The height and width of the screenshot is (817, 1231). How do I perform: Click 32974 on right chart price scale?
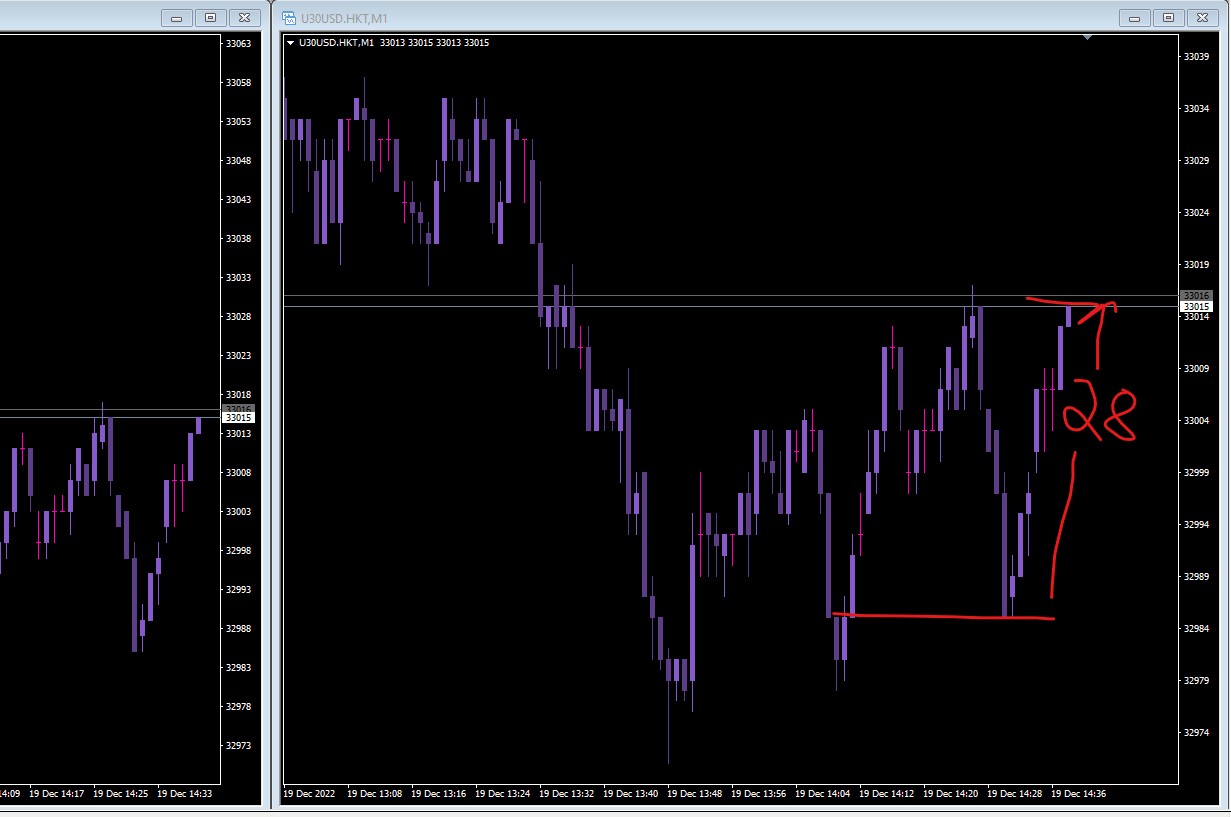(1197, 732)
